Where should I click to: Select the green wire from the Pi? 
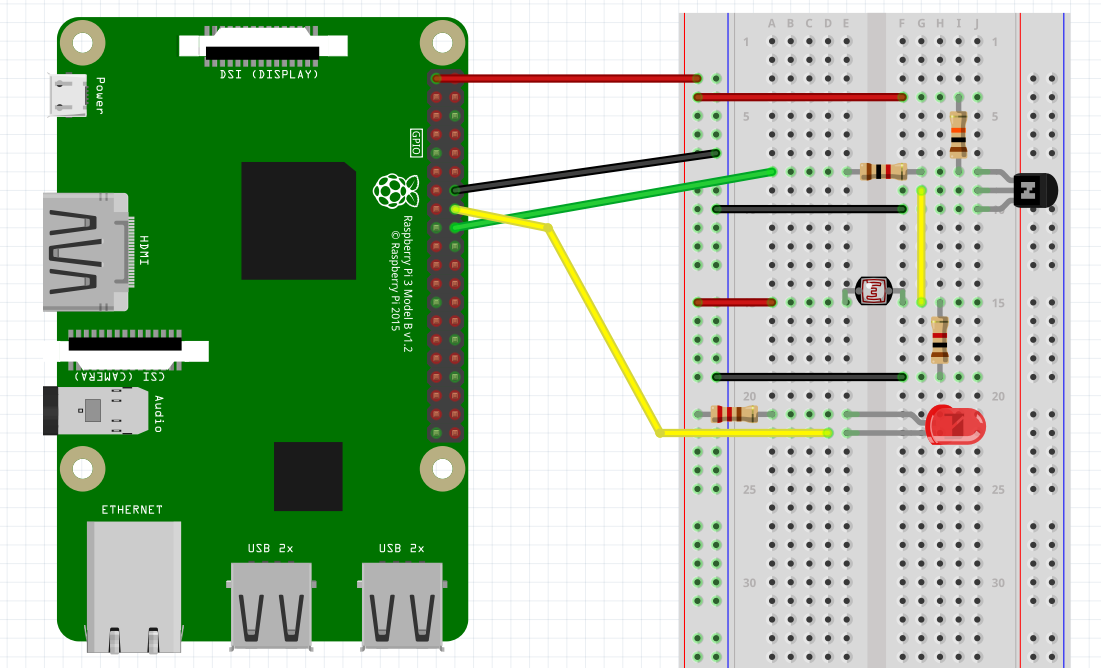tap(613, 199)
